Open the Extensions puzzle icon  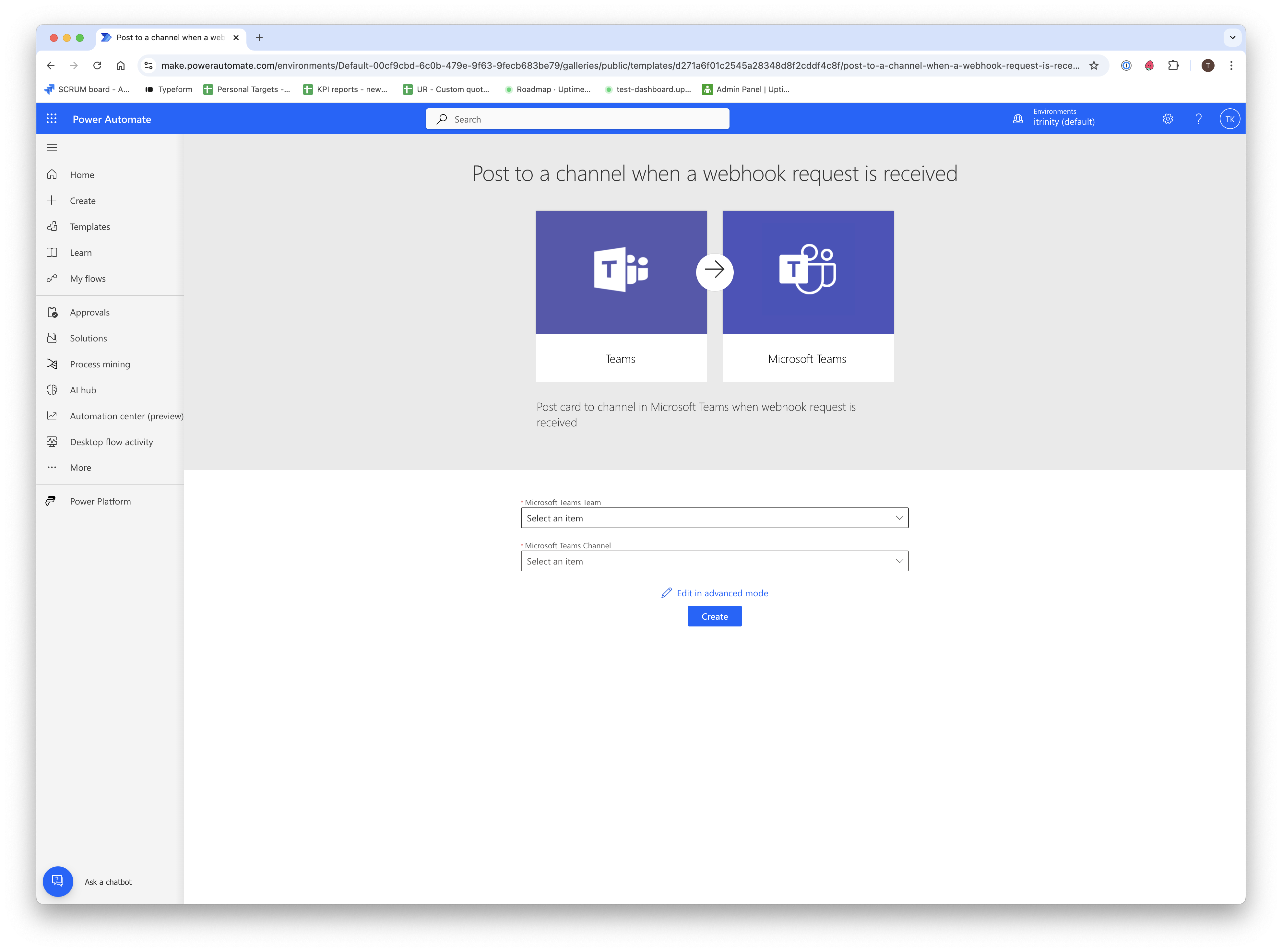click(x=1173, y=66)
